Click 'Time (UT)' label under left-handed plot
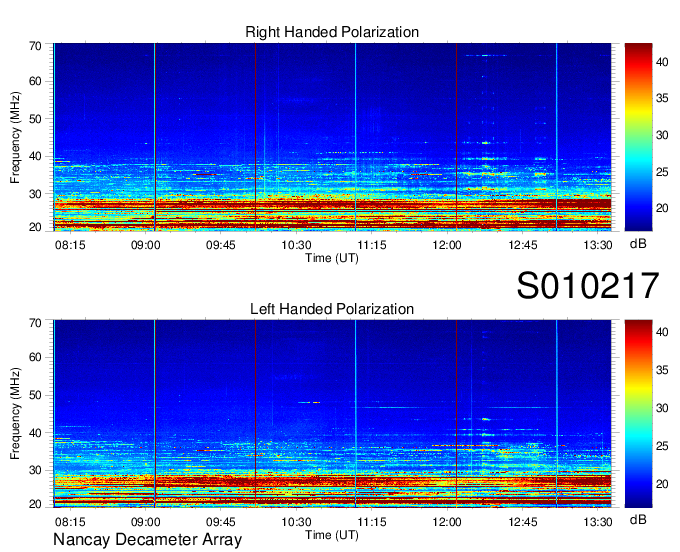This screenshot has height=552, width=680. [332, 535]
